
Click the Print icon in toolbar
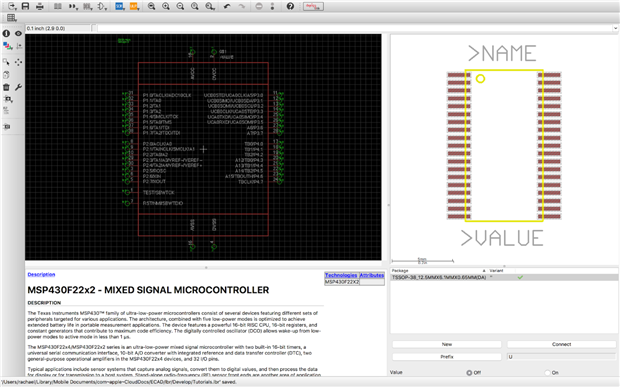click(40, 6)
